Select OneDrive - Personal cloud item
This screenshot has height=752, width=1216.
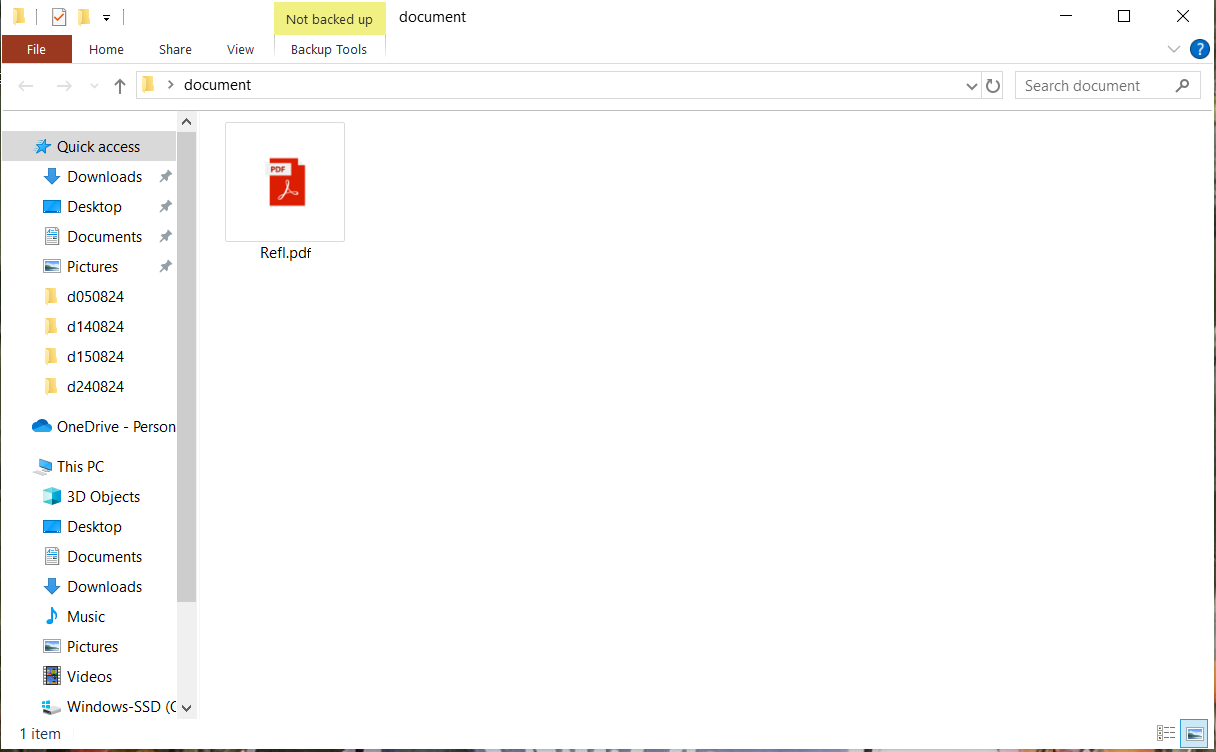coord(104,426)
